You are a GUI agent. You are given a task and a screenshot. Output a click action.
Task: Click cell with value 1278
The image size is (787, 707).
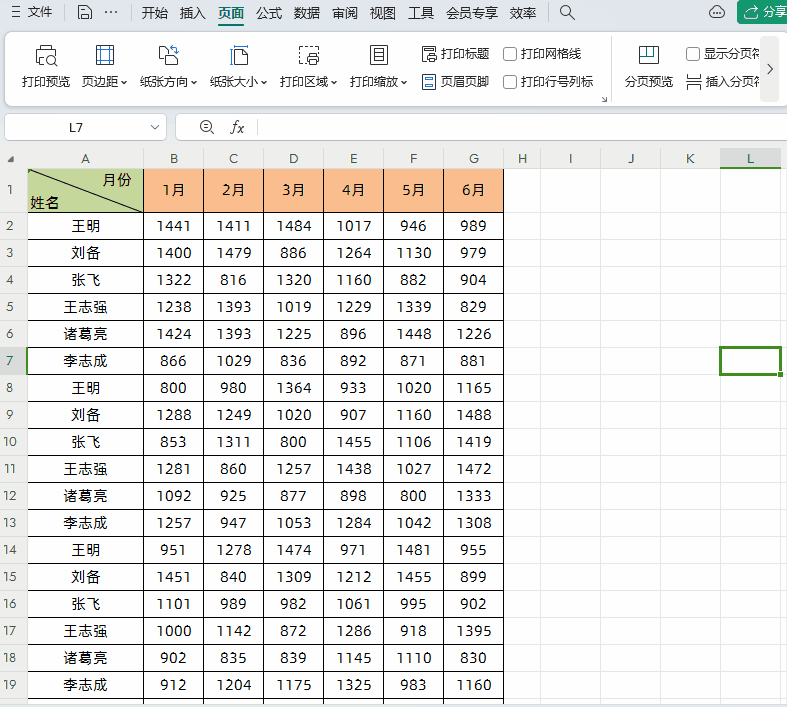coord(233,550)
